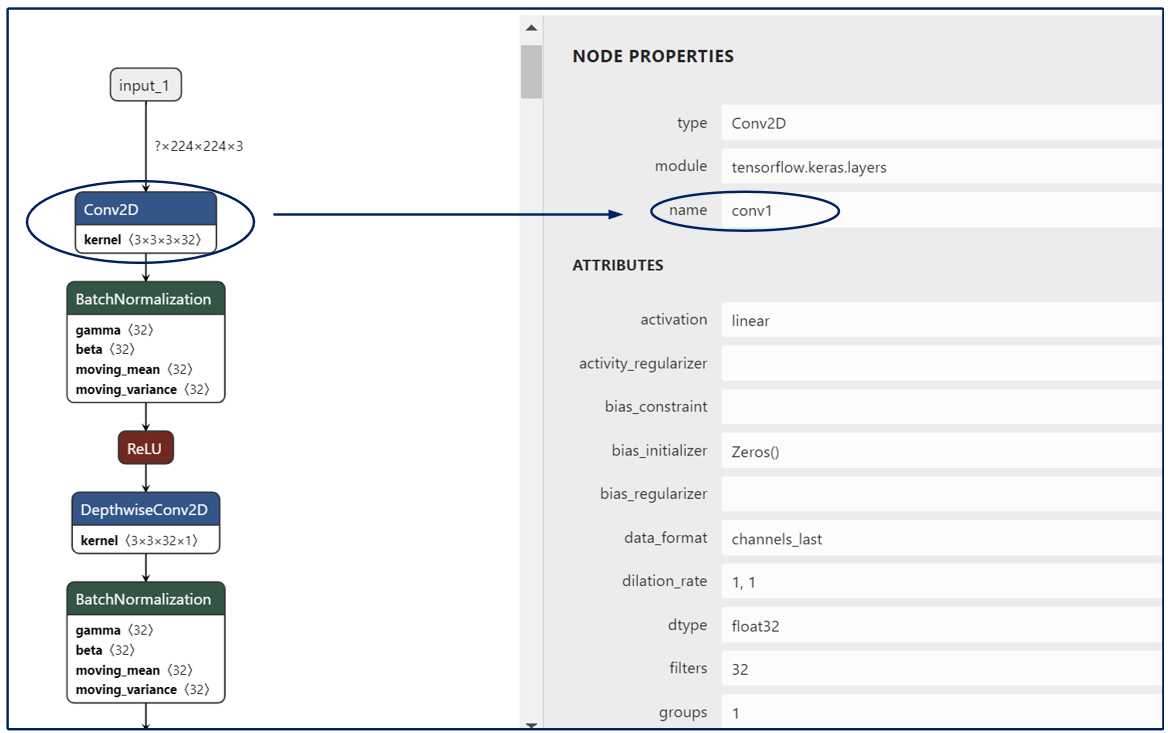Screen dimensions: 1168x733
Task: Select the ReLU activation node
Action: [x=145, y=449]
